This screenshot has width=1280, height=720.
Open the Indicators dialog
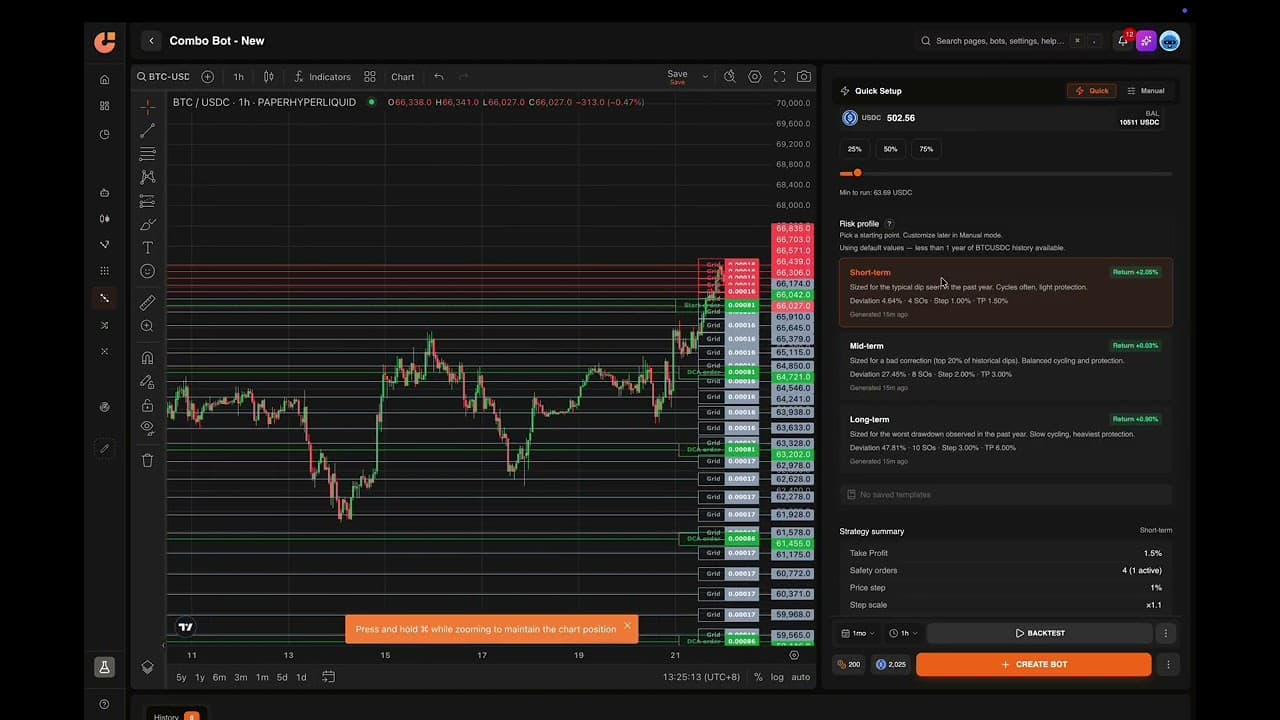[x=322, y=77]
